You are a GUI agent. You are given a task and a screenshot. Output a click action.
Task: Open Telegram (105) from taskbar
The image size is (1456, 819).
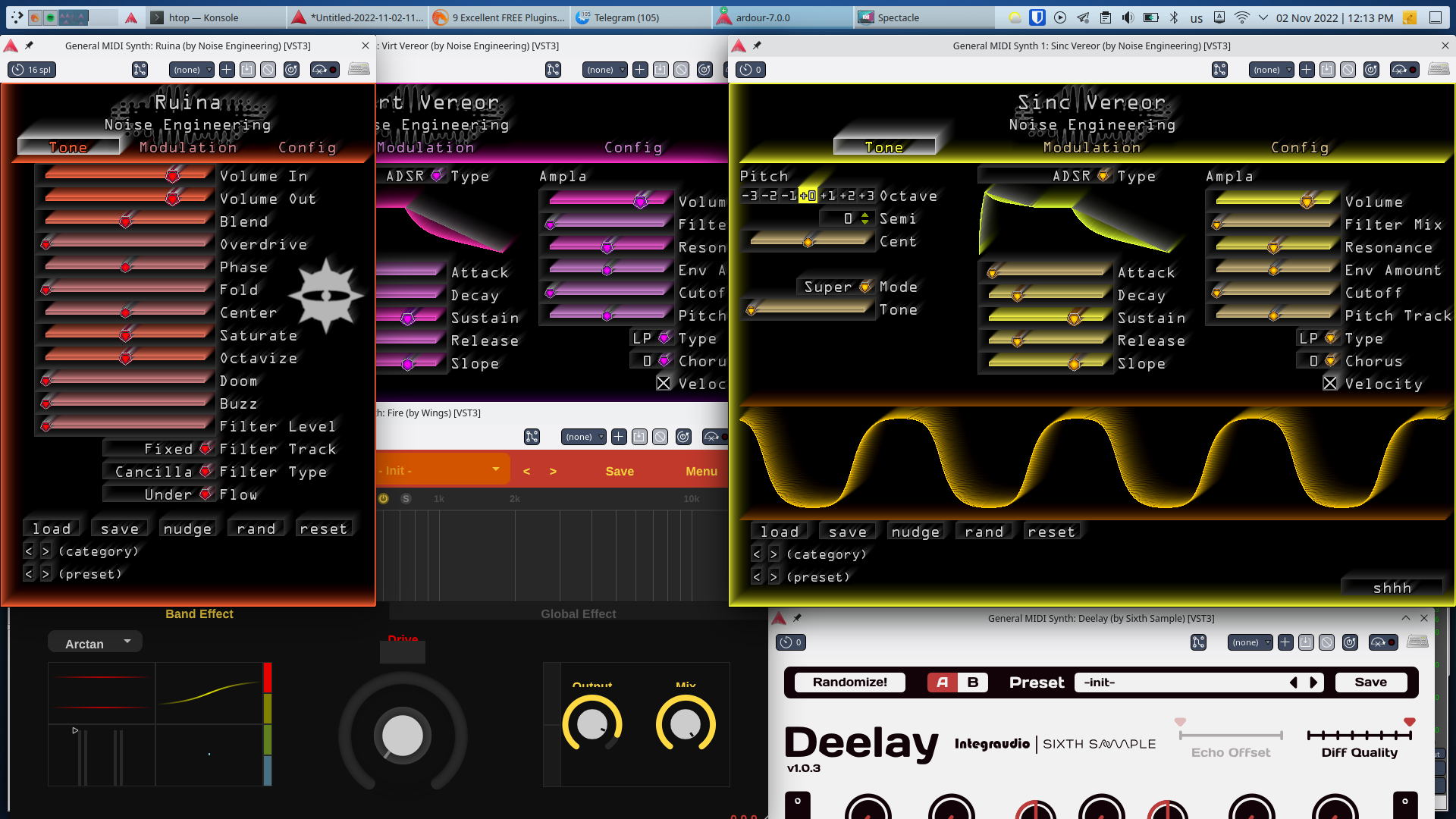tap(642, 17)
